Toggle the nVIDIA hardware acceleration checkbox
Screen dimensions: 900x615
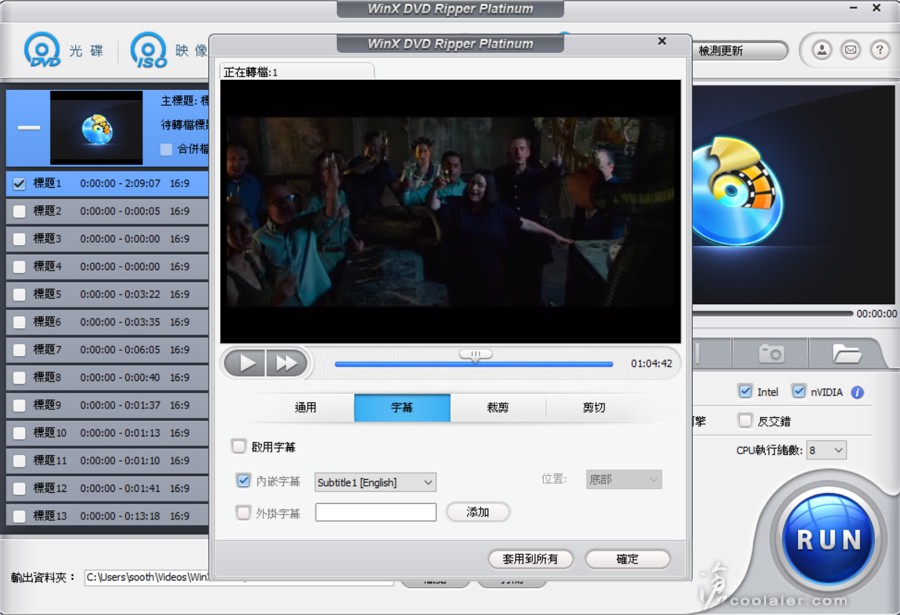point(798,392)
